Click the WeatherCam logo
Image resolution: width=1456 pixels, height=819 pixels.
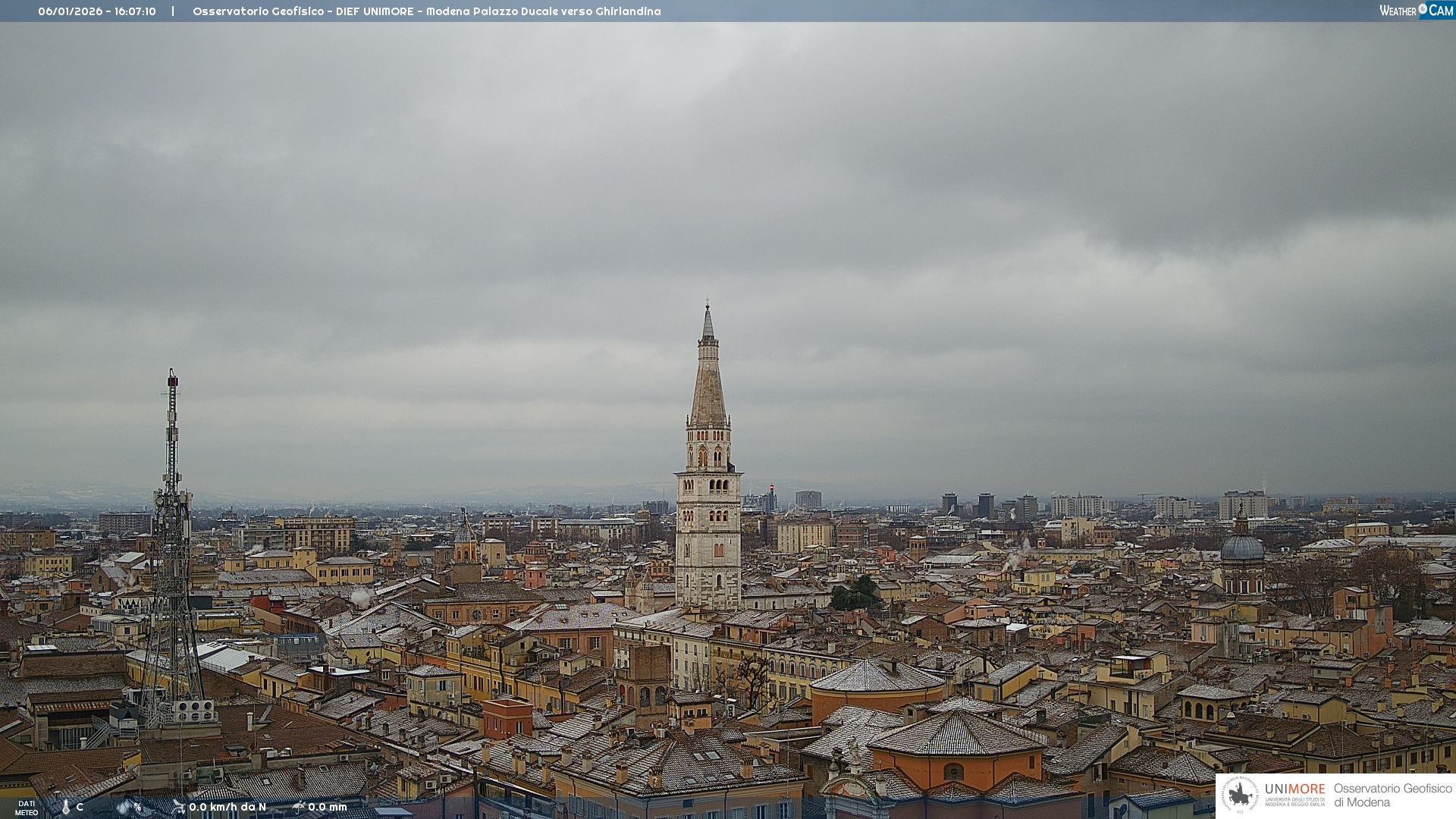1416,11
